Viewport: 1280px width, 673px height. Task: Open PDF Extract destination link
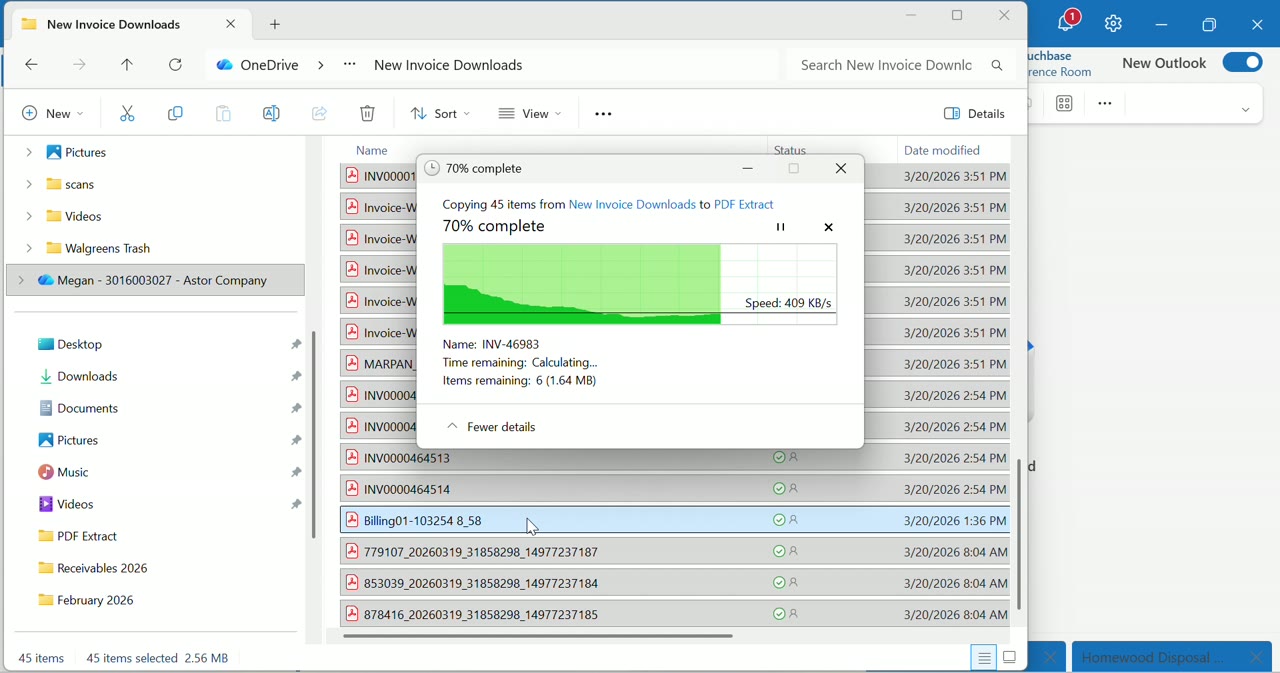coord(744,205)
